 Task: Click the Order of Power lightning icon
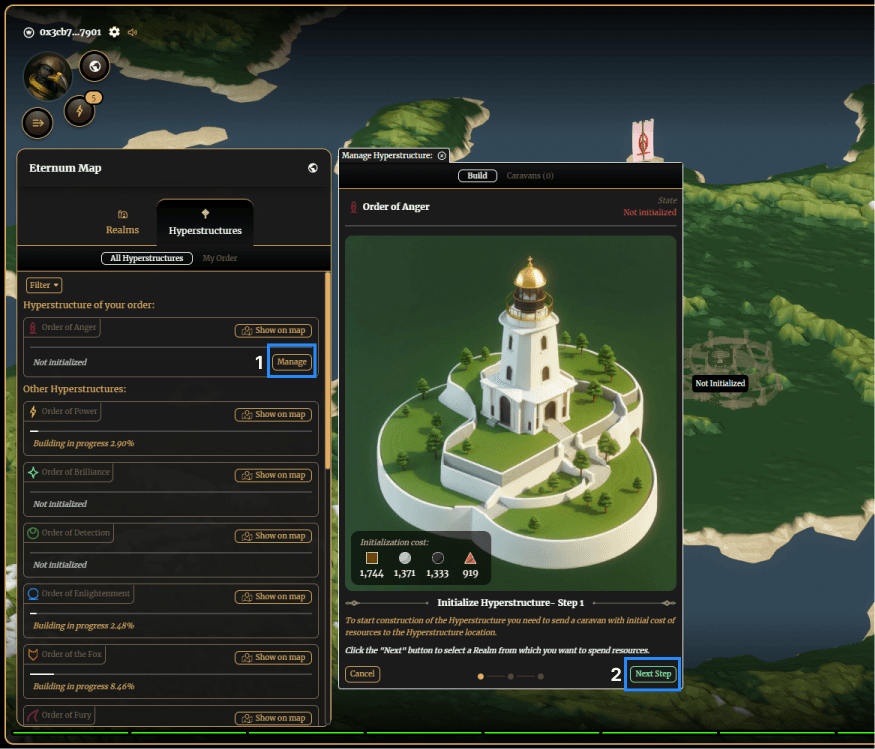click(33, 412)
